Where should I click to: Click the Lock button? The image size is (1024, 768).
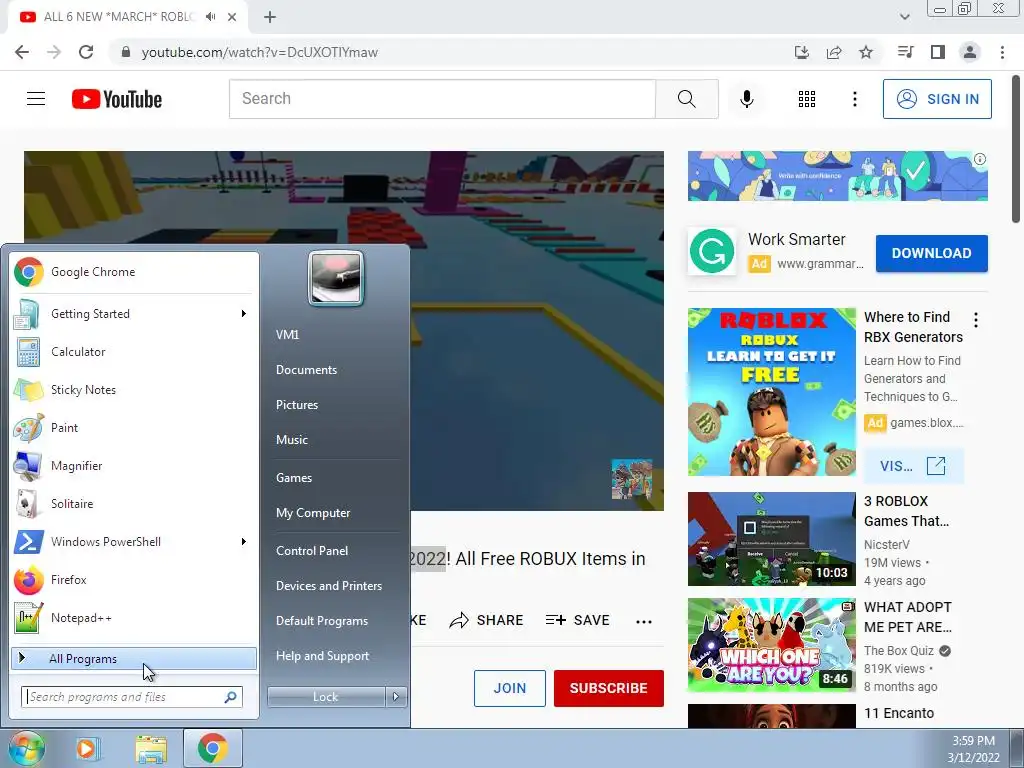(326, 697)
